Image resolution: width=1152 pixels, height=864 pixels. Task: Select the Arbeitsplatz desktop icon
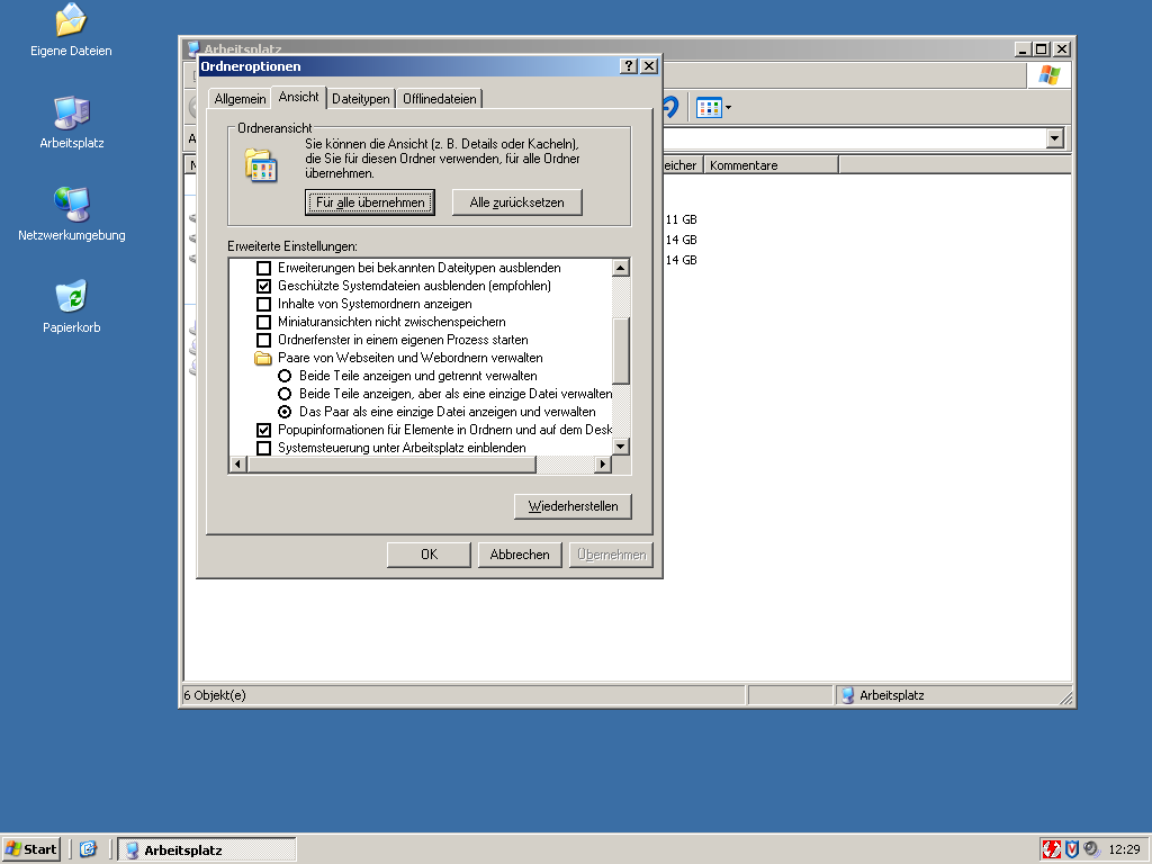pyautogui.click(x=71, y=123)
